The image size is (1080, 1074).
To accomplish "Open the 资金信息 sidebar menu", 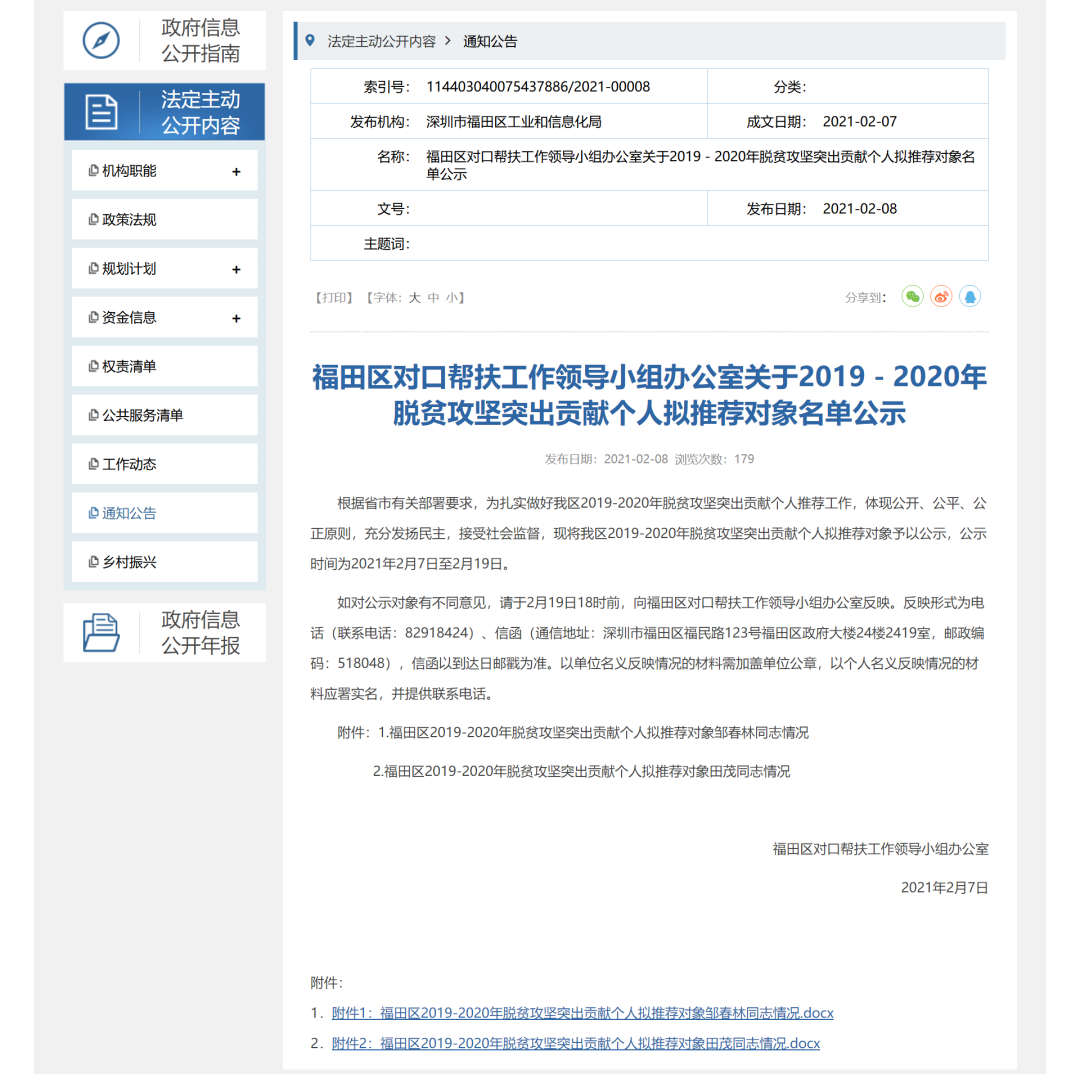I will tap(165, 317).
